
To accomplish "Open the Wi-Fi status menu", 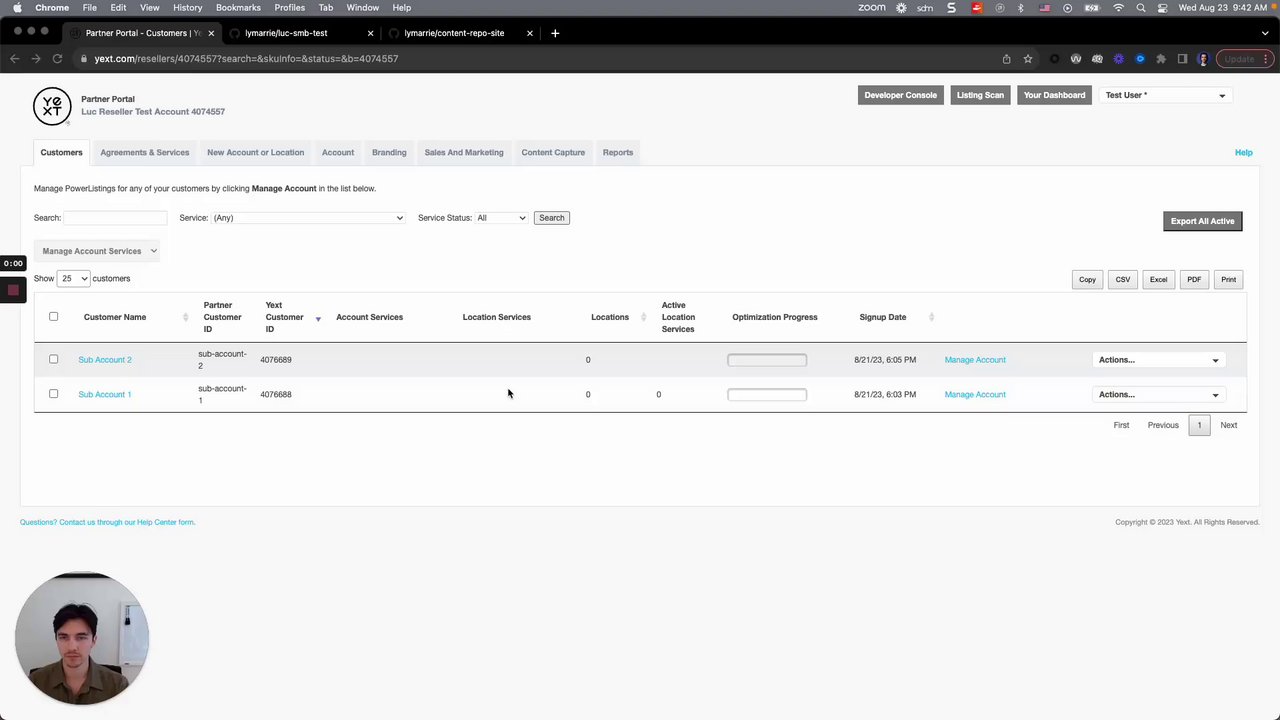I will pos(1118,8).
